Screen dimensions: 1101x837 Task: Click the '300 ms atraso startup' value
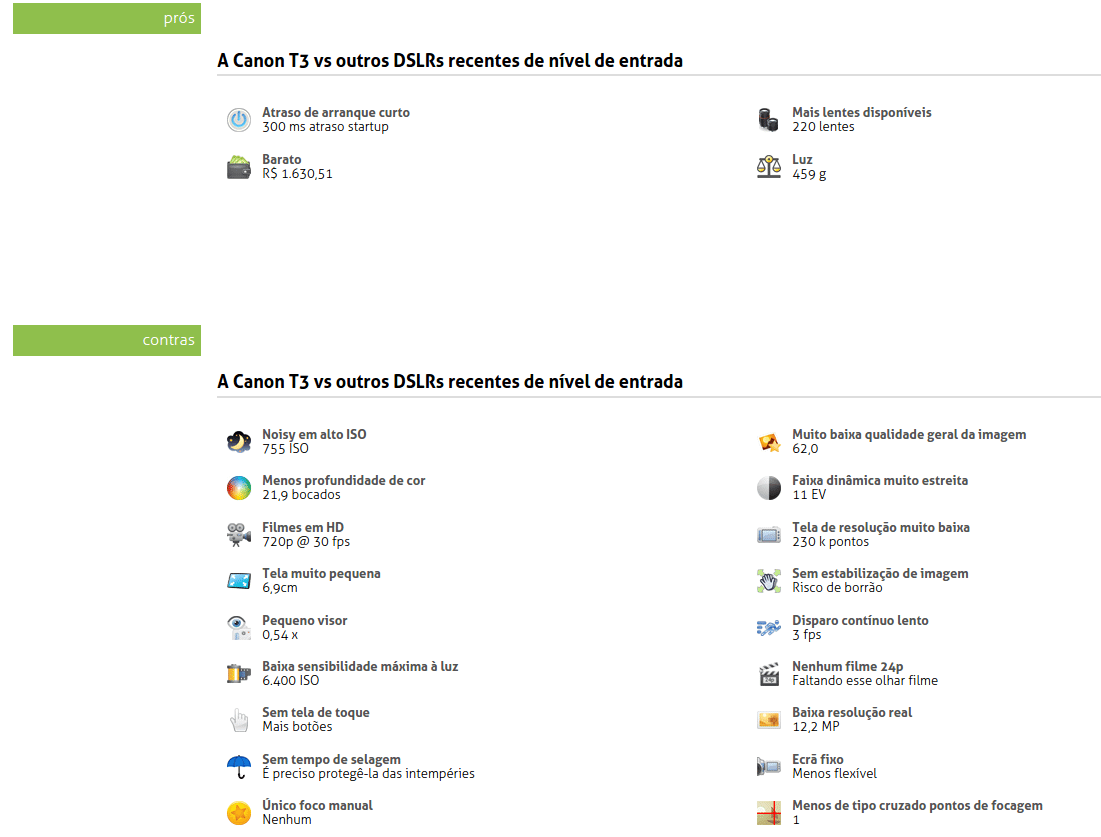click(x=325, y=127)
